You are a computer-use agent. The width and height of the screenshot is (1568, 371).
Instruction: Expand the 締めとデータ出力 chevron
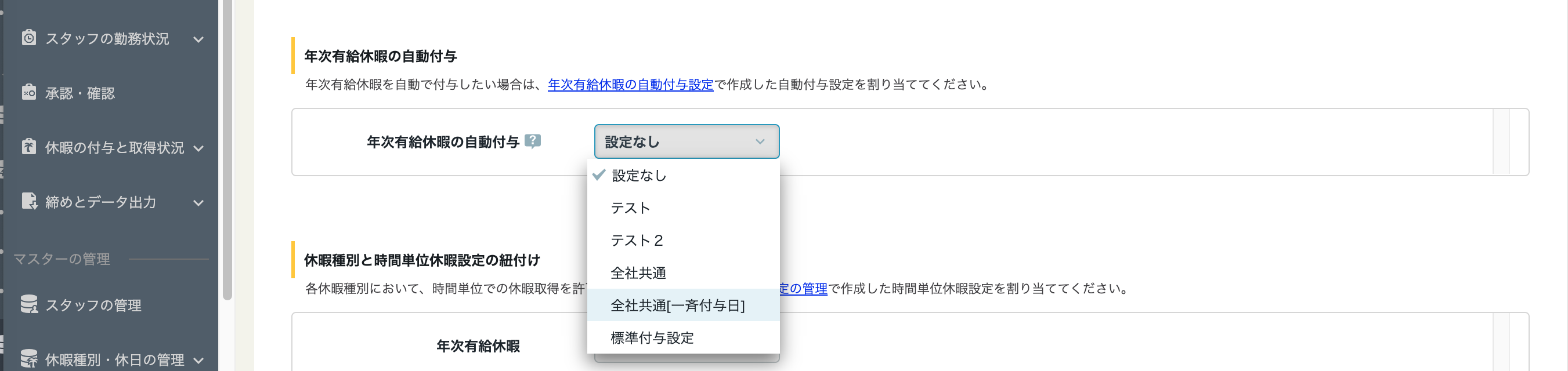(x=198, y=202)
